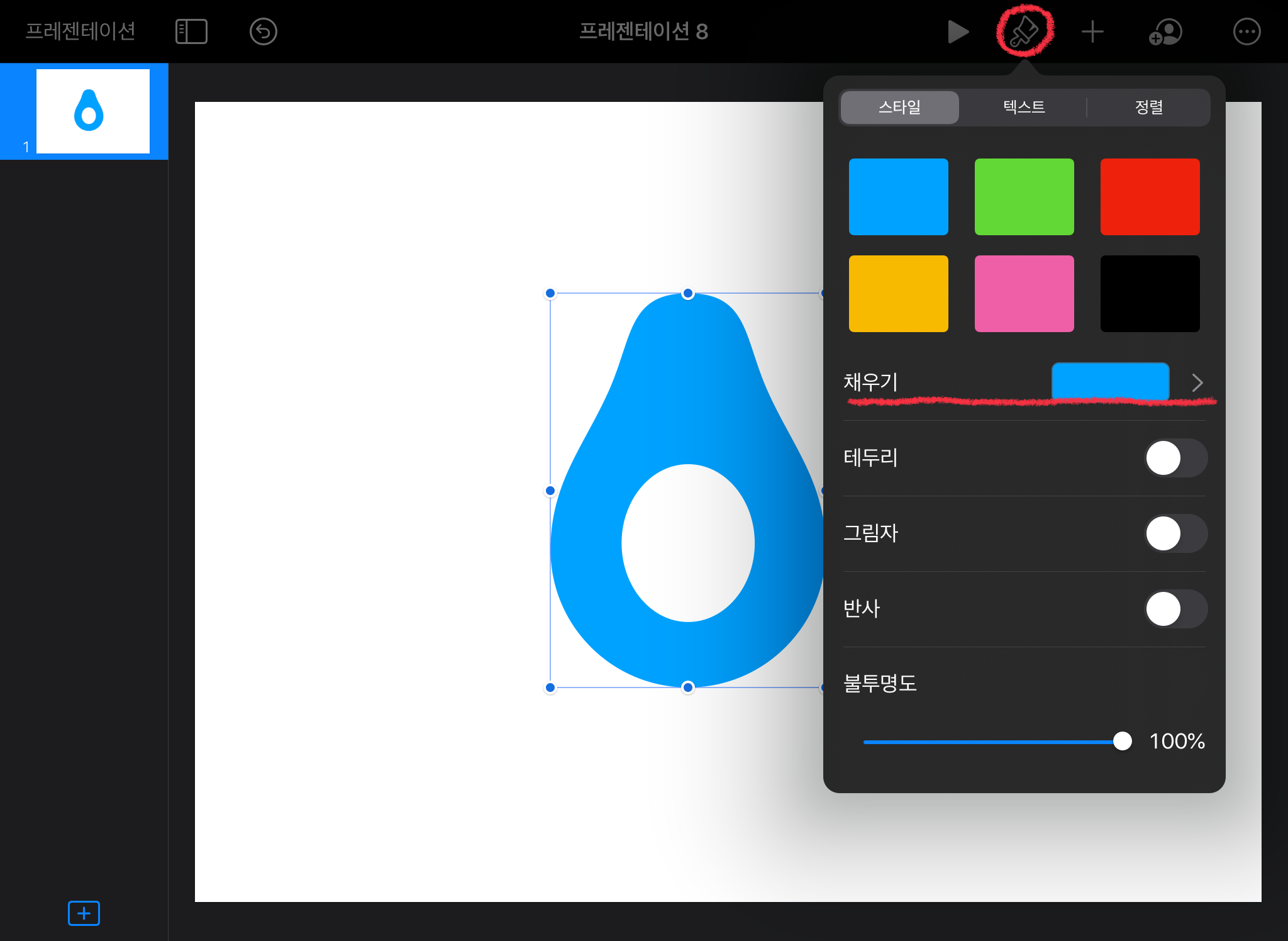Select the 스타일 tab

[x=899, y=107]
